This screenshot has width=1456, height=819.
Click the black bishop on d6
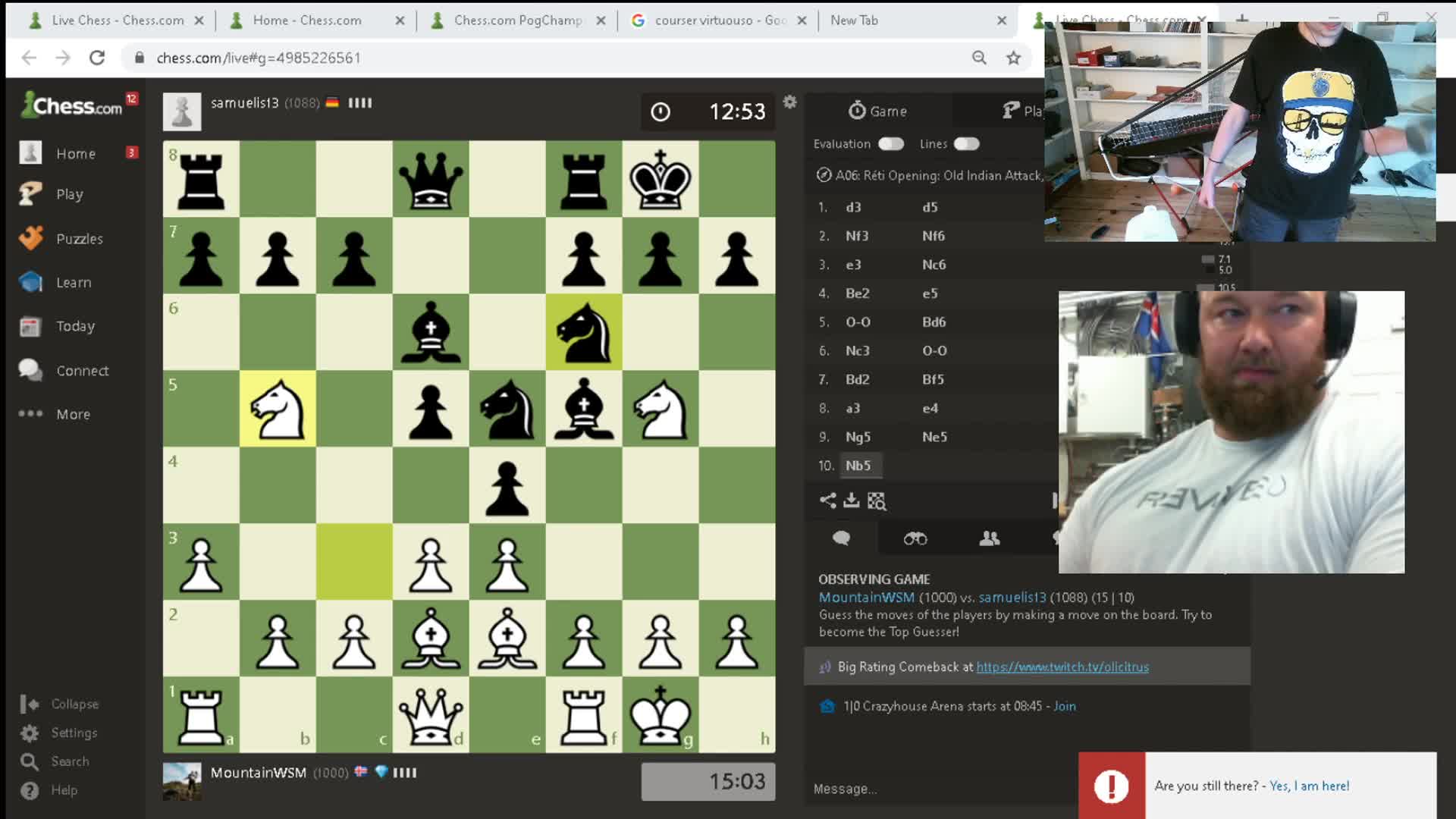pyautogui.click(x=431, y=332)
